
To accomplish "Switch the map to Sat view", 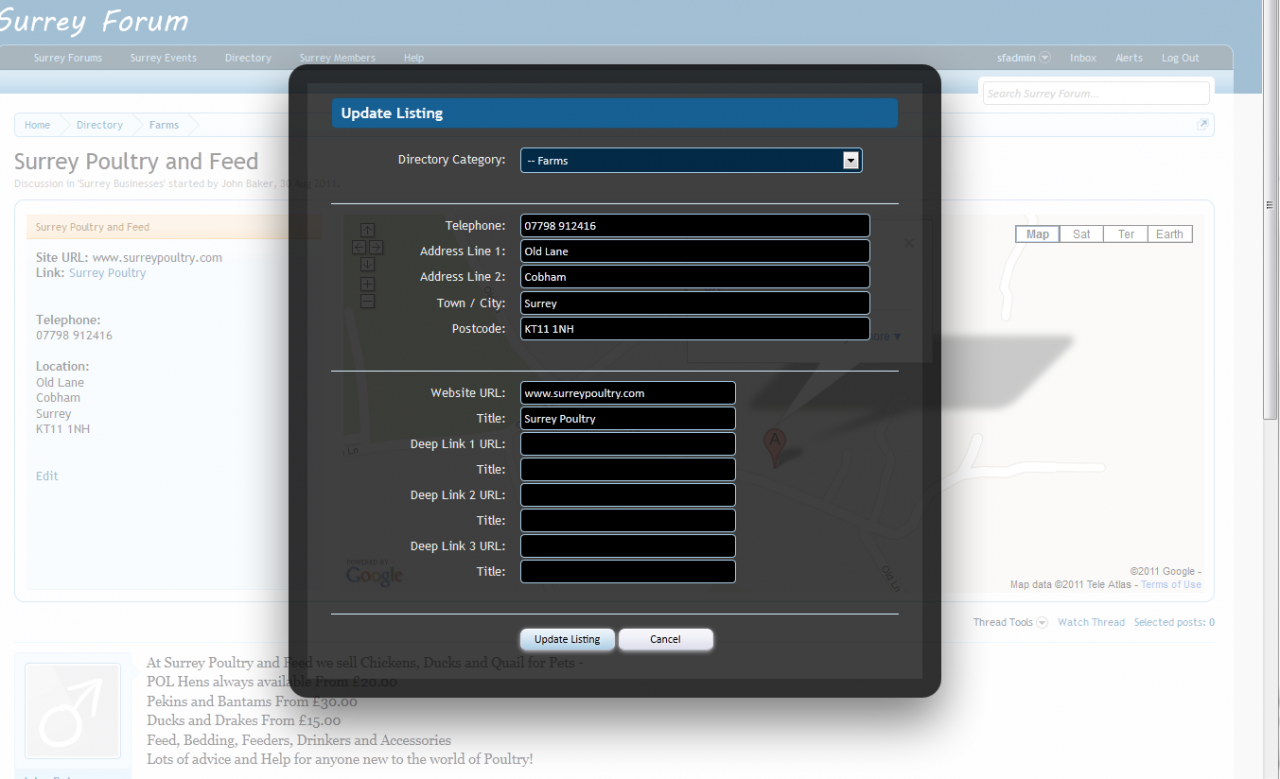I will pyautogui.click(x=1081, y=234).
